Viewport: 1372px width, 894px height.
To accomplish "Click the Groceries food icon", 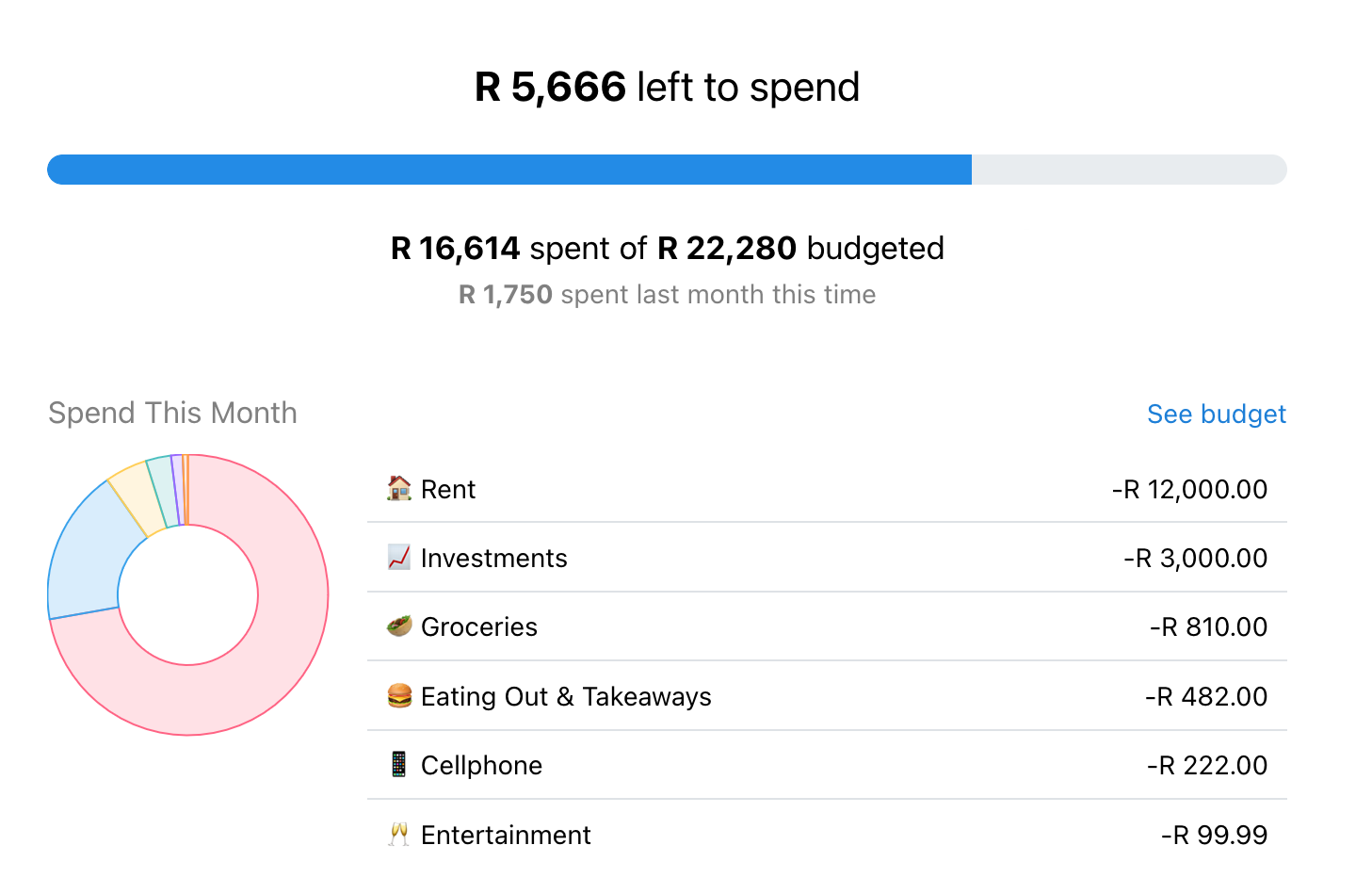I will (x=399, y=626).
